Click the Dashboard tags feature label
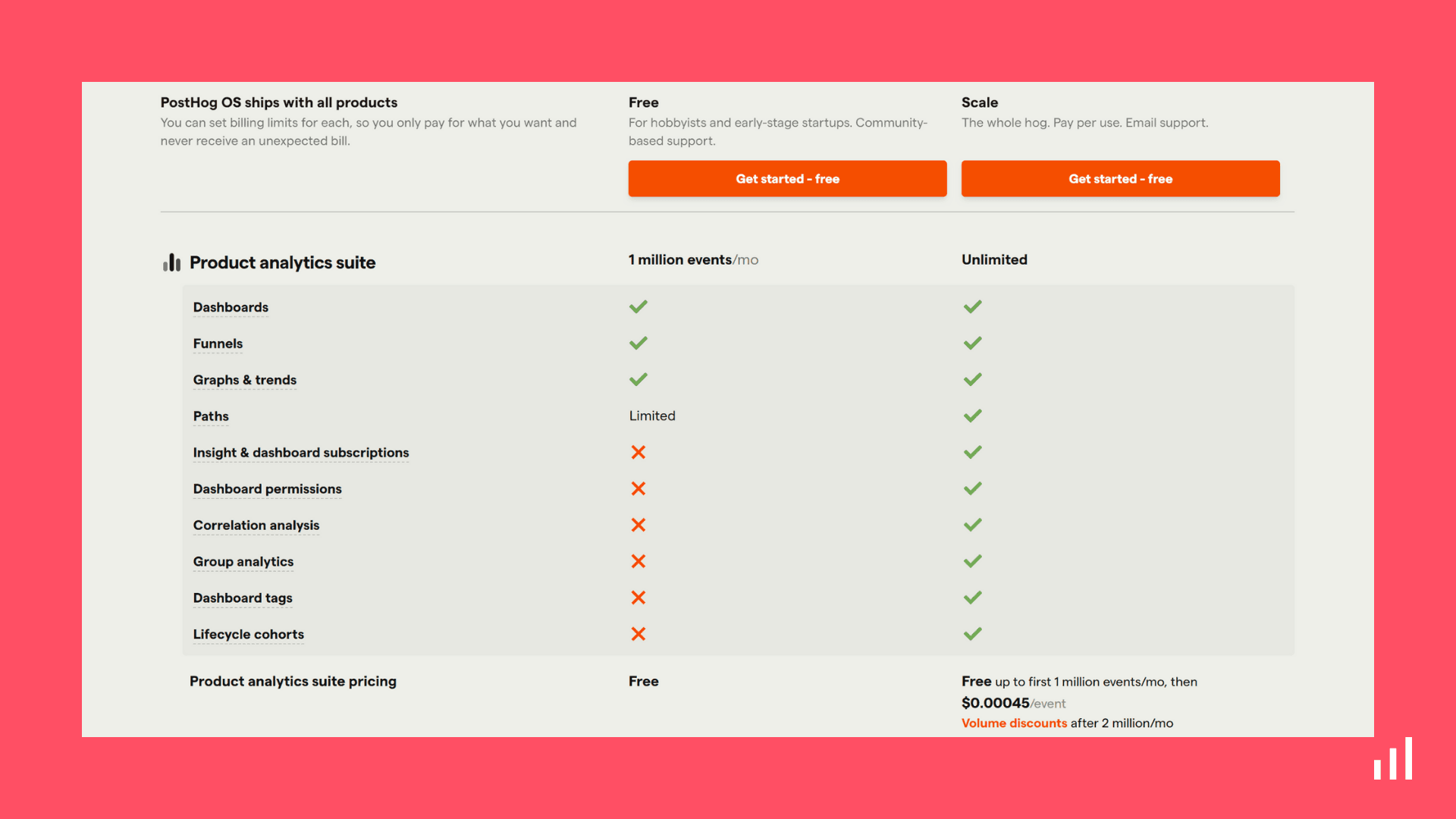1456x819 pixels. (x=243, y=598)
